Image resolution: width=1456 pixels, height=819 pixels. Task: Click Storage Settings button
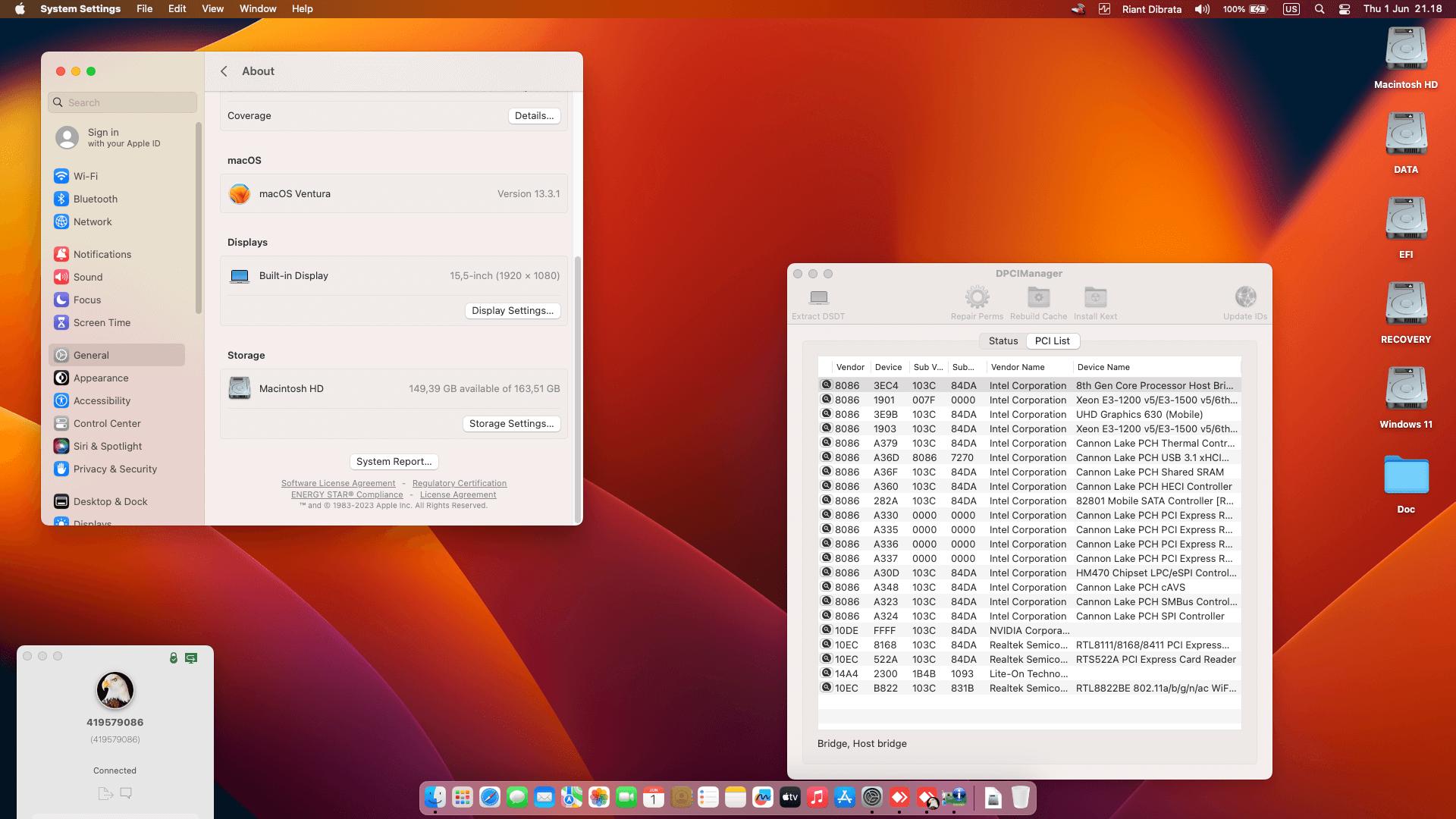coord(512,424)
